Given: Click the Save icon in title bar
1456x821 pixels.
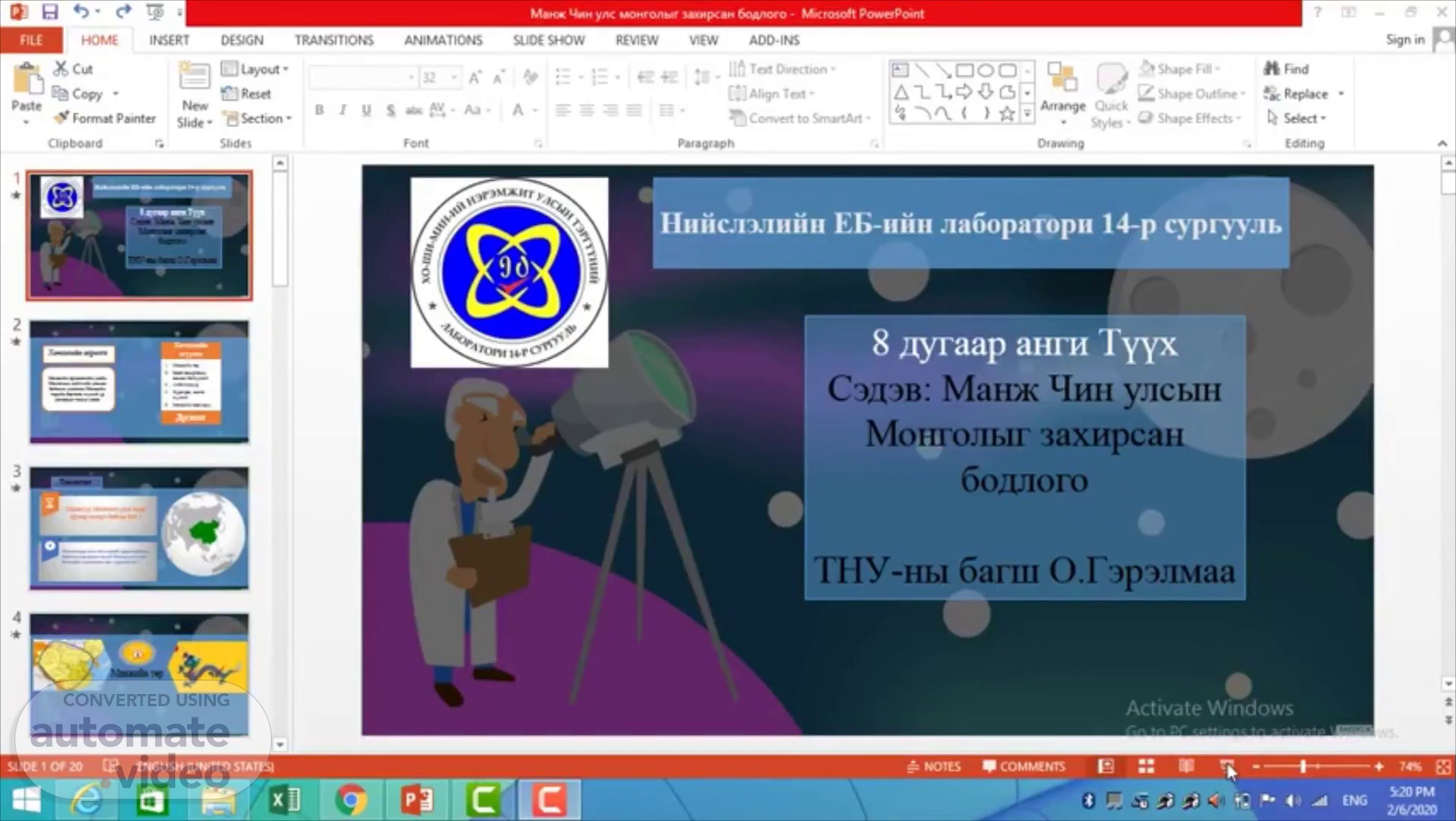Looking at the screenshot, I should (x=50, y=12).
